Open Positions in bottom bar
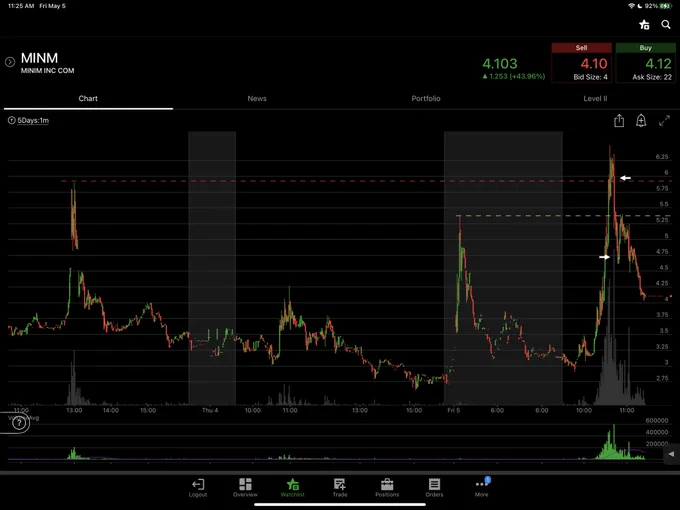Screen dimensions: 680x510 point(387,488)
